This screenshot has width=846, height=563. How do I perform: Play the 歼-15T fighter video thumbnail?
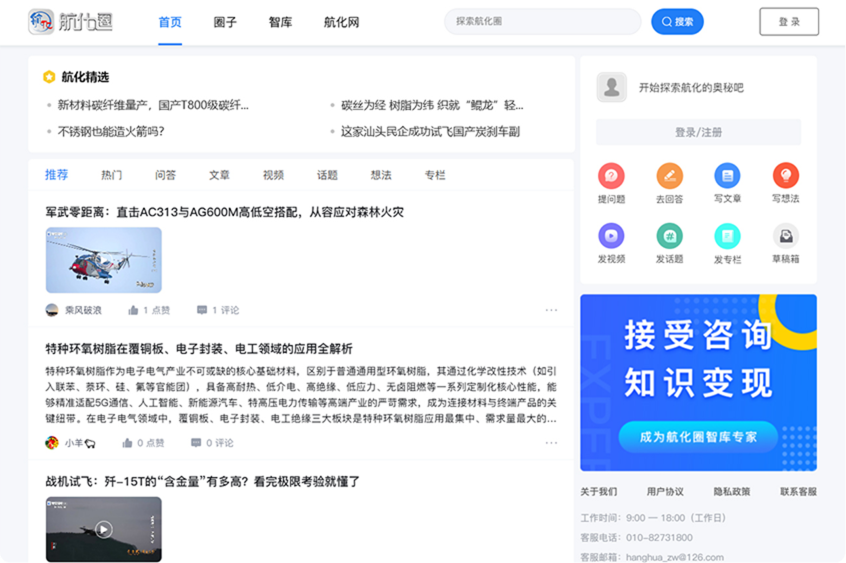click(104, 529)
